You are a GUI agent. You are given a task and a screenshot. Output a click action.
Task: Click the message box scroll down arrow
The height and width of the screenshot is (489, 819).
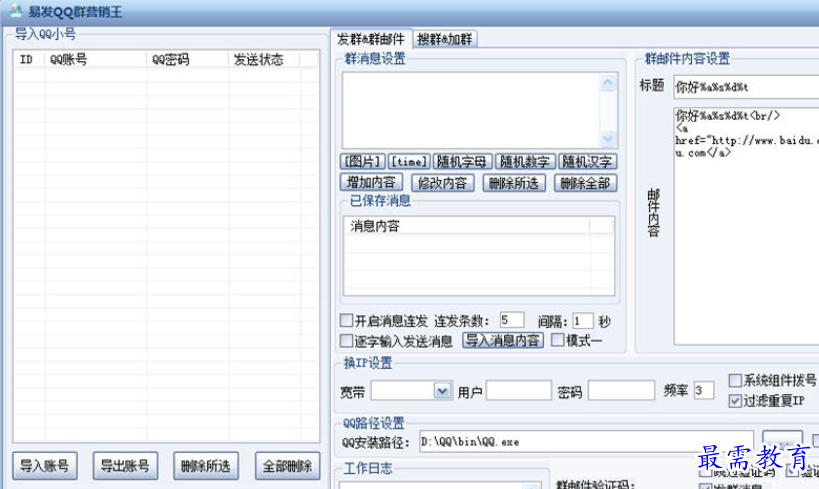tap(608, 138)
